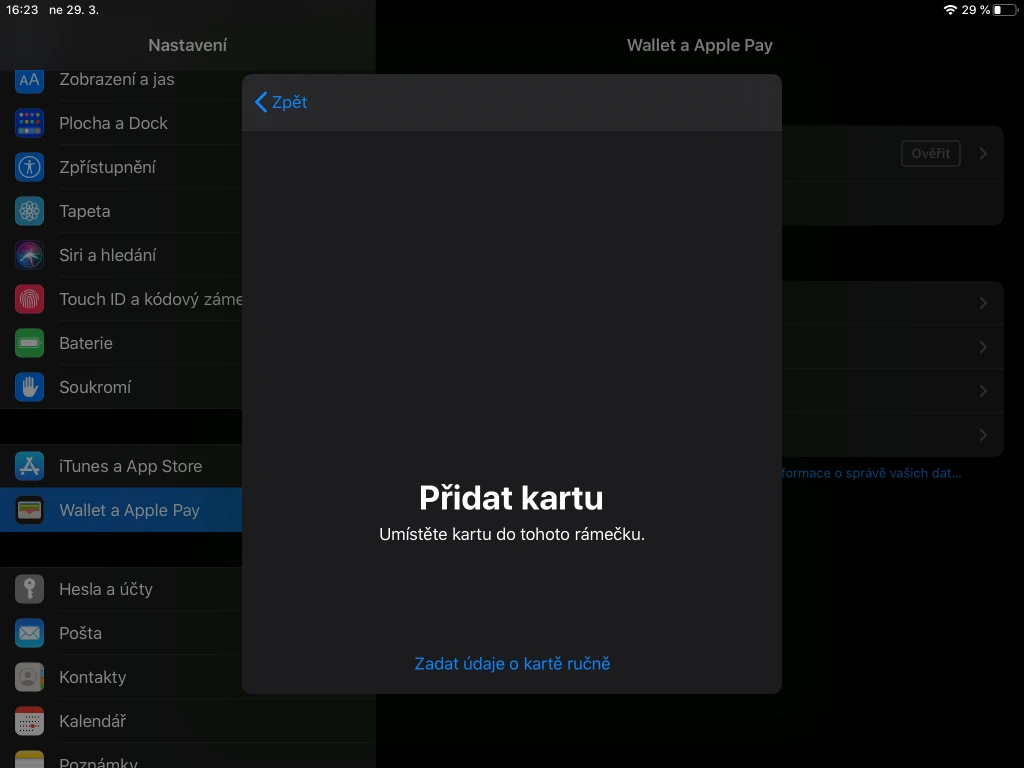Select Wallet a Apple Pay menu item
Image resolution: width=1024 pixels, height=768 pixels.
pyautogui.click(x=129, y=510)
